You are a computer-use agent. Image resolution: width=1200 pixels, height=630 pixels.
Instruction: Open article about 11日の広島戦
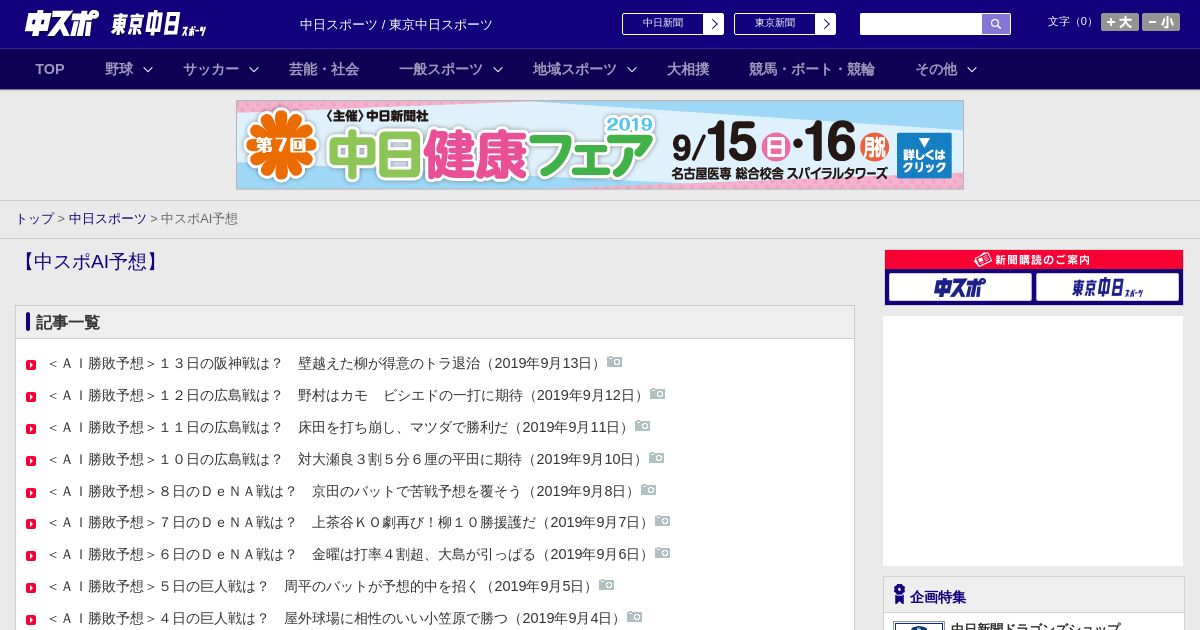coord(340,427)
